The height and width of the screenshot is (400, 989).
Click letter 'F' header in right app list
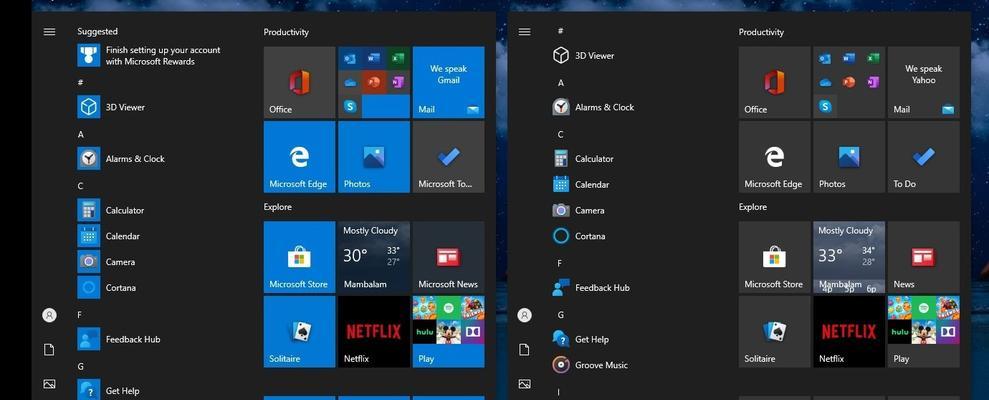(559, 262)
